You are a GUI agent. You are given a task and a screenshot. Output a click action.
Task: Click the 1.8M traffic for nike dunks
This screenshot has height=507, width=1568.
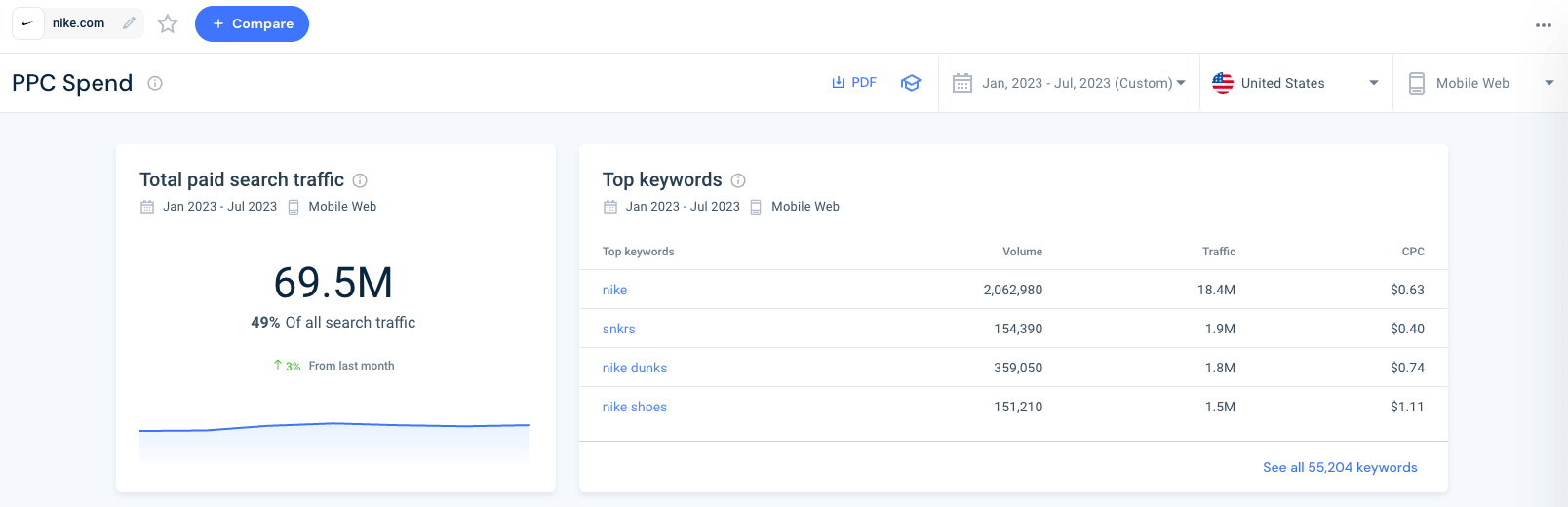pos(1220,368)
